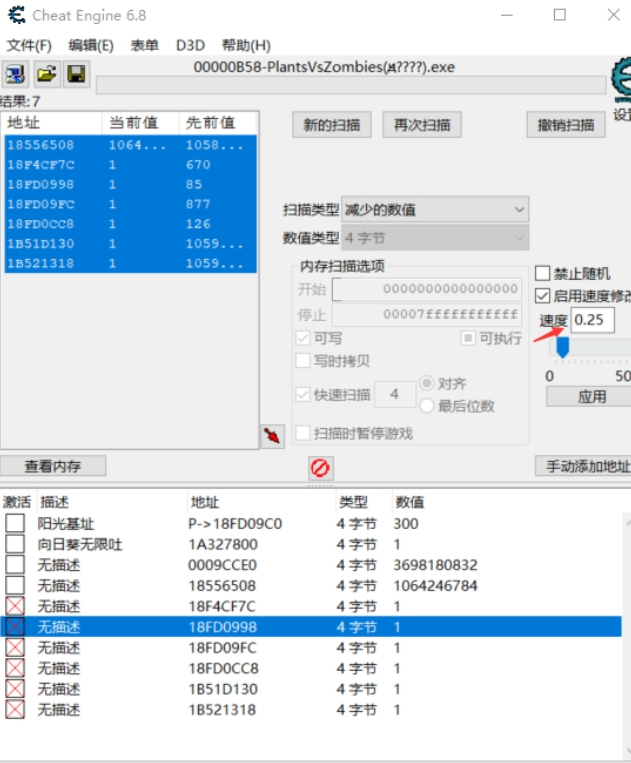Uncheck the 启用速度修改 checkbox
This screenshot has width=631, height=763.
(543, 296)
